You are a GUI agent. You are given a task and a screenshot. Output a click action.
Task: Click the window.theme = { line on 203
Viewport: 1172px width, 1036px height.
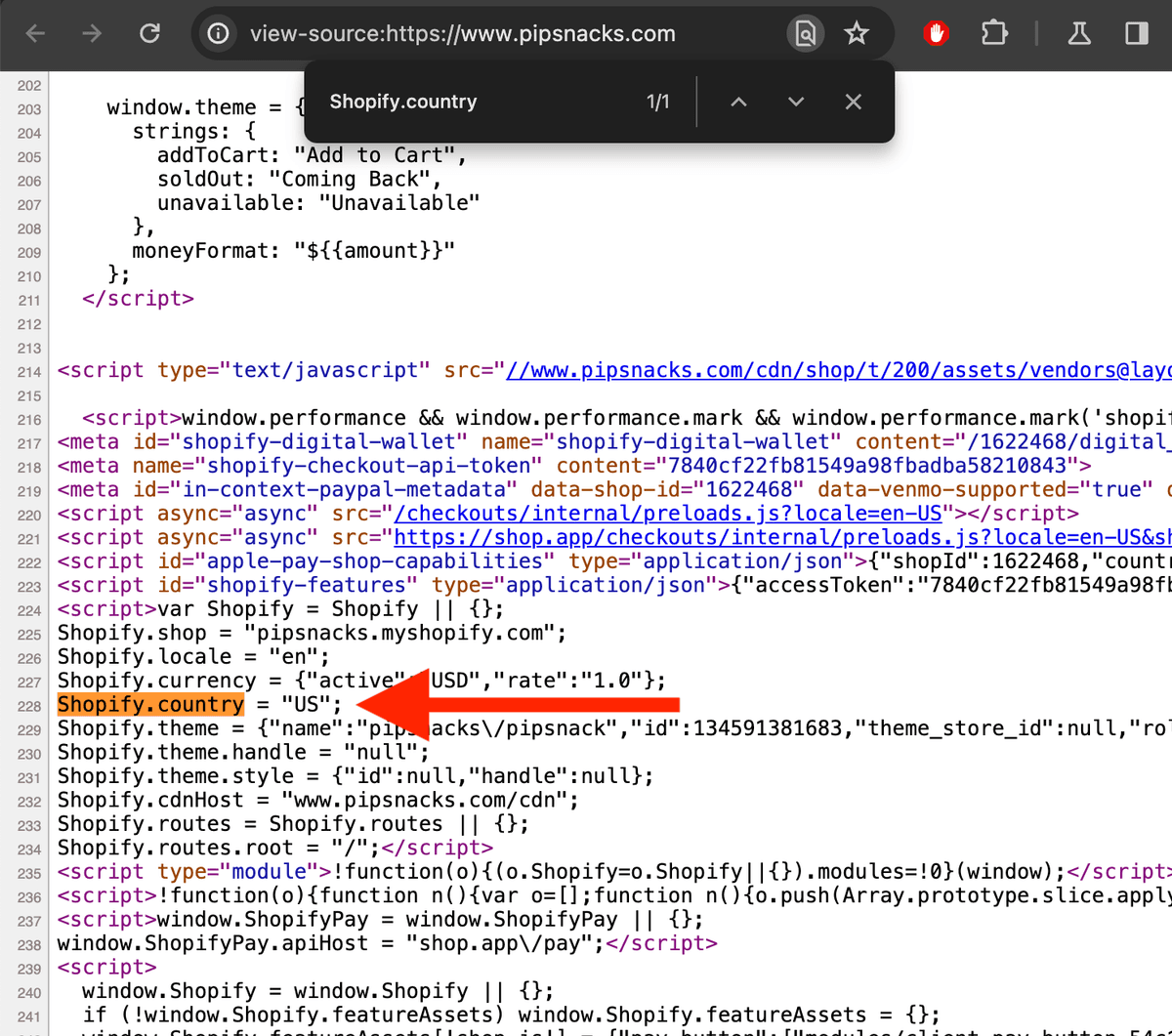(207, 107)
